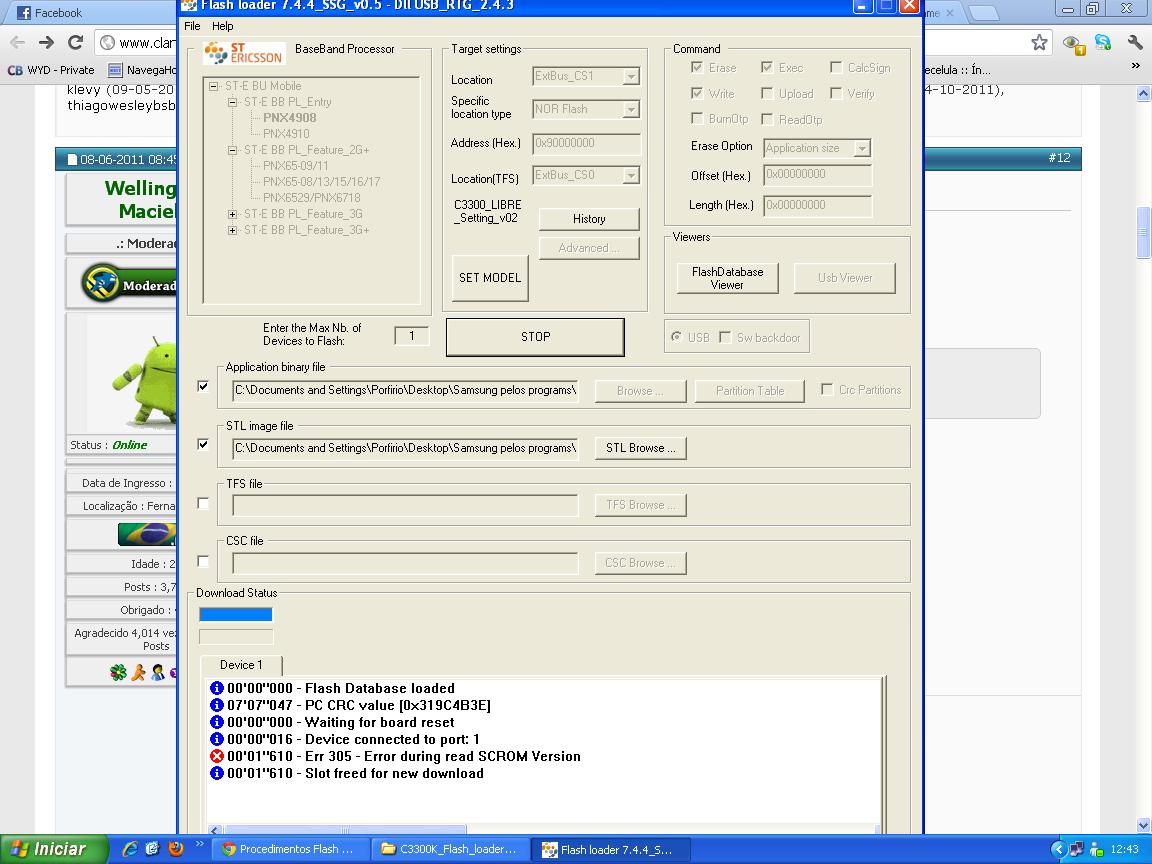Toggle the Exec command checkbox

(766, 68)
